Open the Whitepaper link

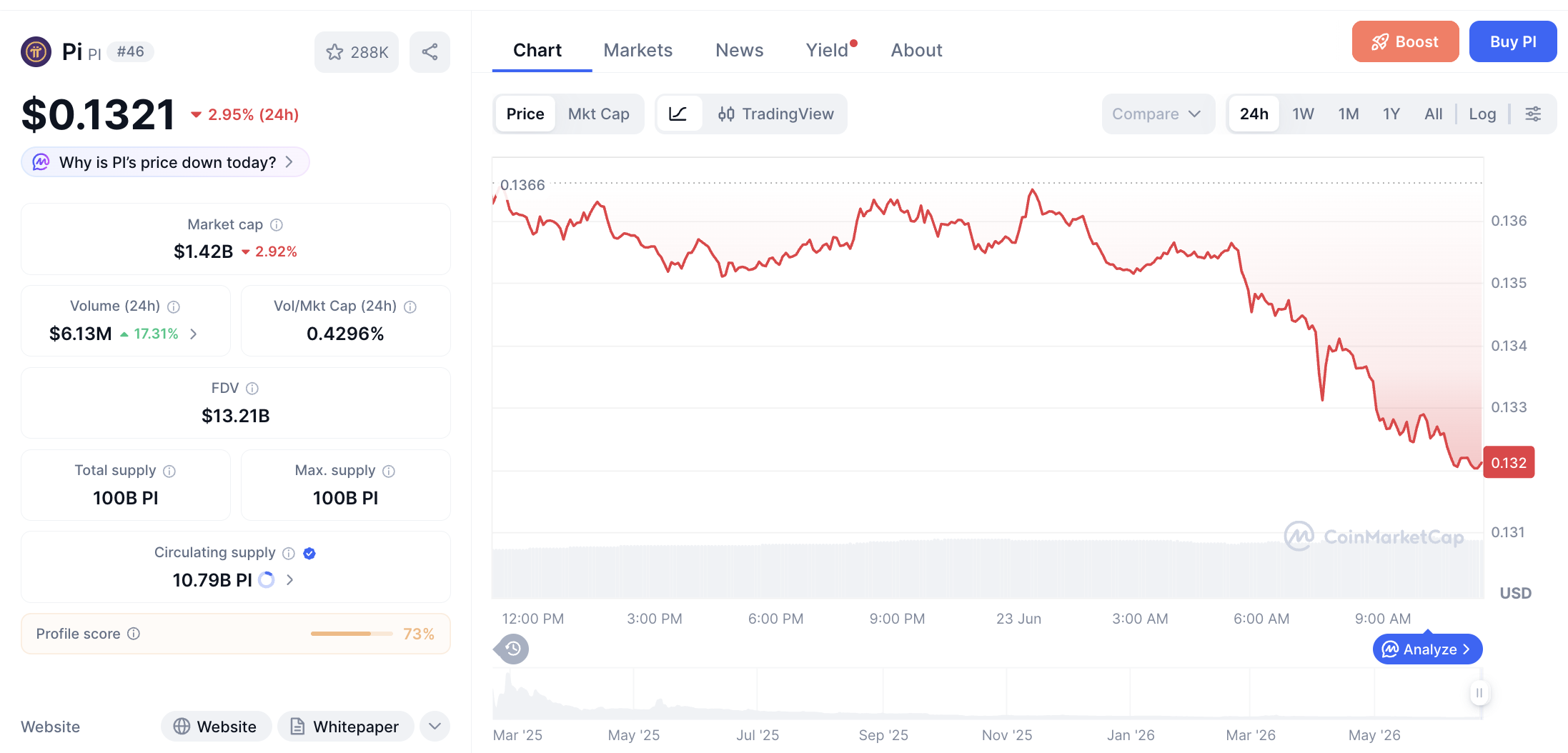346,727
